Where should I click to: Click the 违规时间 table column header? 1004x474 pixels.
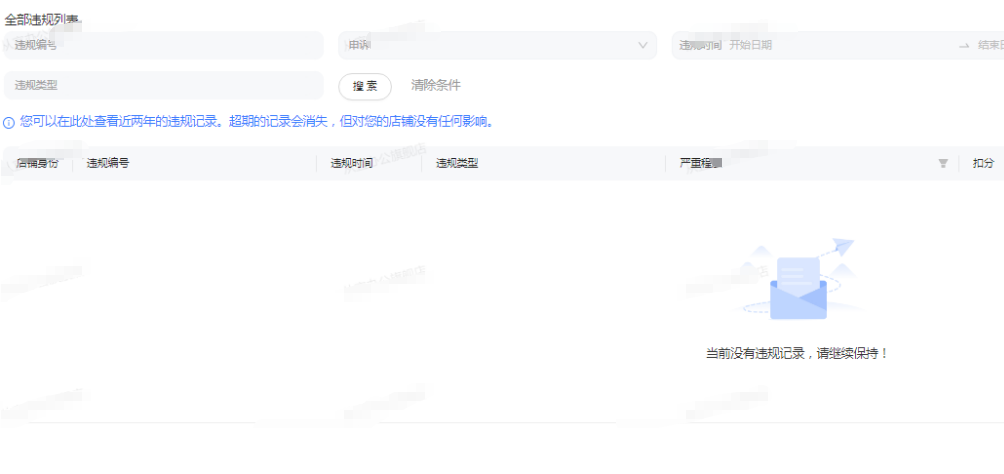352,163
